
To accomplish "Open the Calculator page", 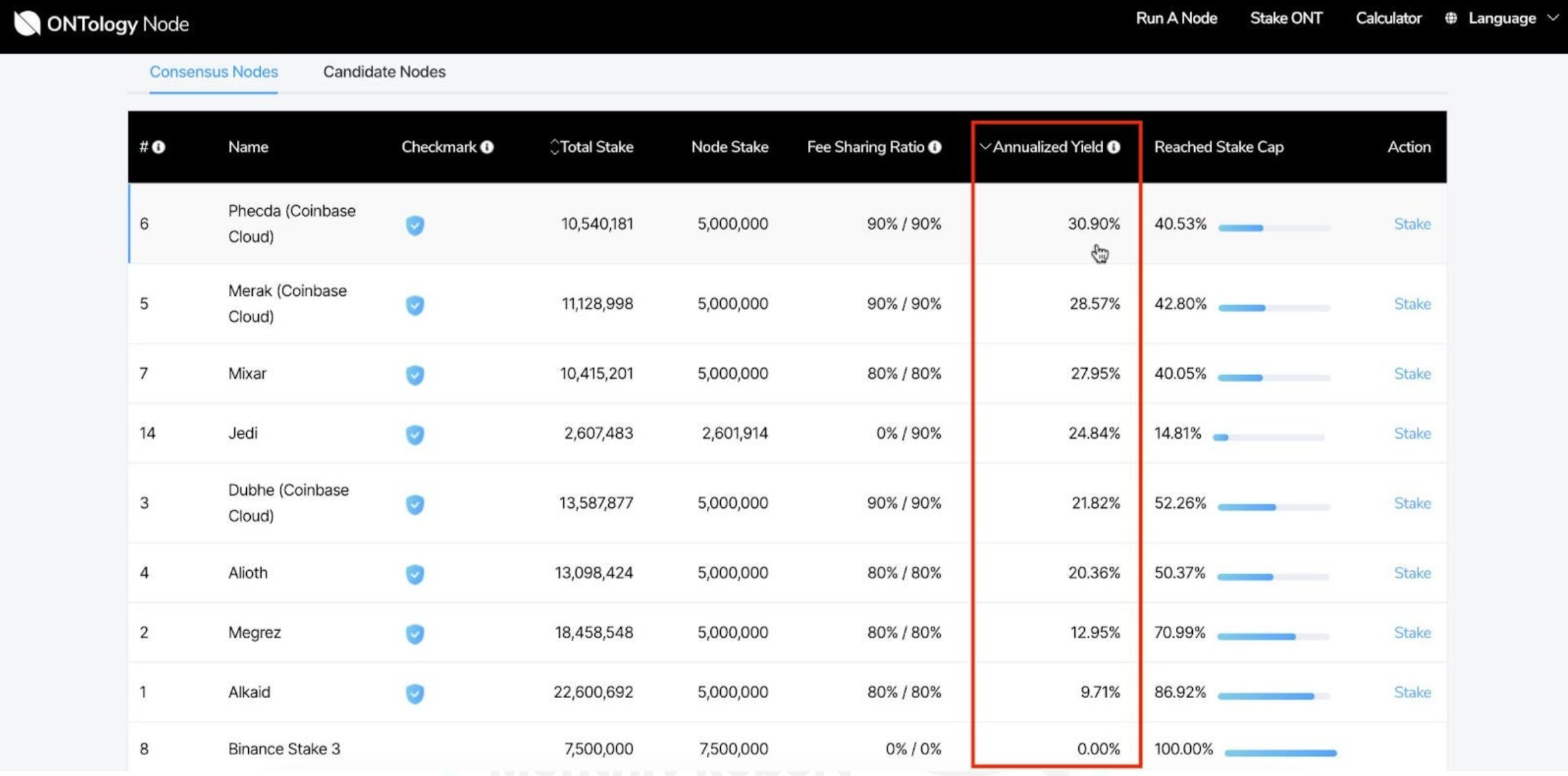I will click(x=1388, y=18).
